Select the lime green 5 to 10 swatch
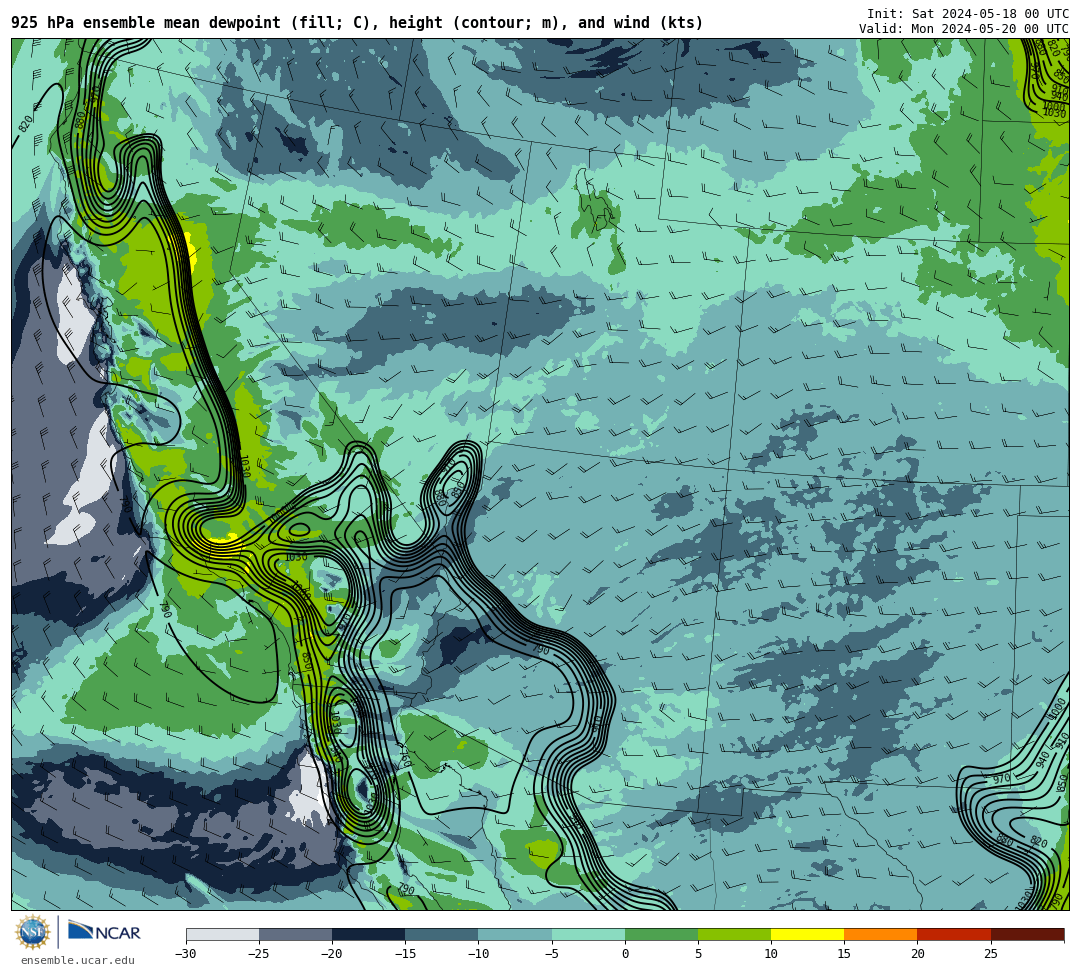Viewport: 1080px width, 973px height. click(734, 934)
